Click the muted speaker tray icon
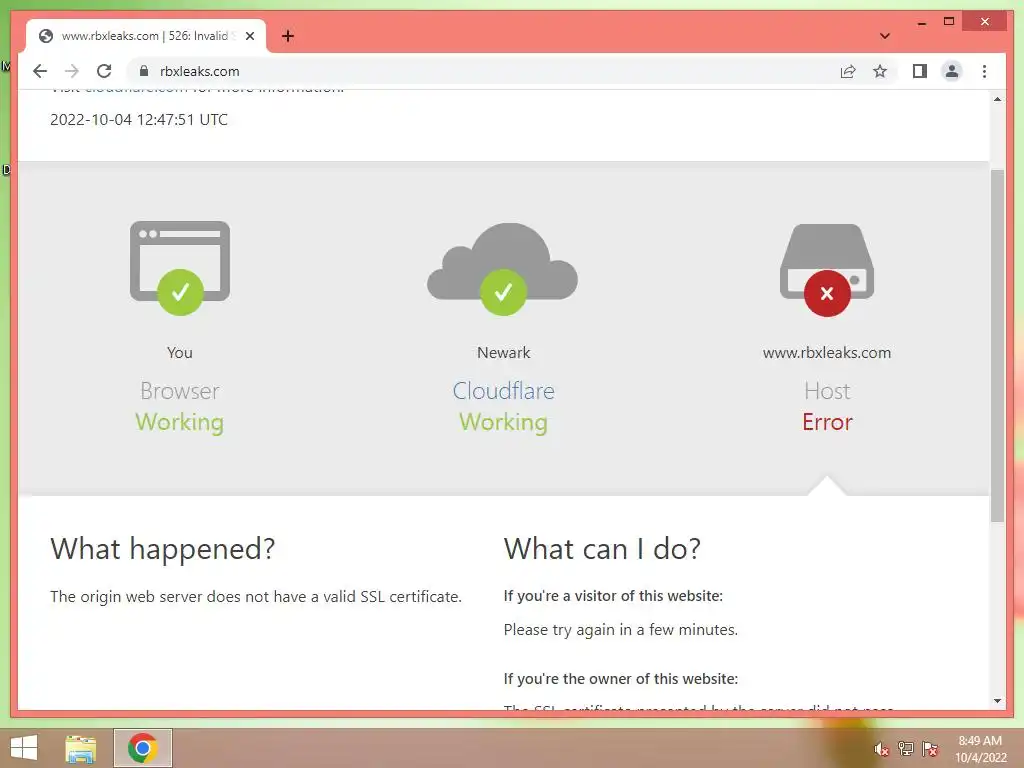Viewport: 1024px width, 768px height. pos(882,749)
